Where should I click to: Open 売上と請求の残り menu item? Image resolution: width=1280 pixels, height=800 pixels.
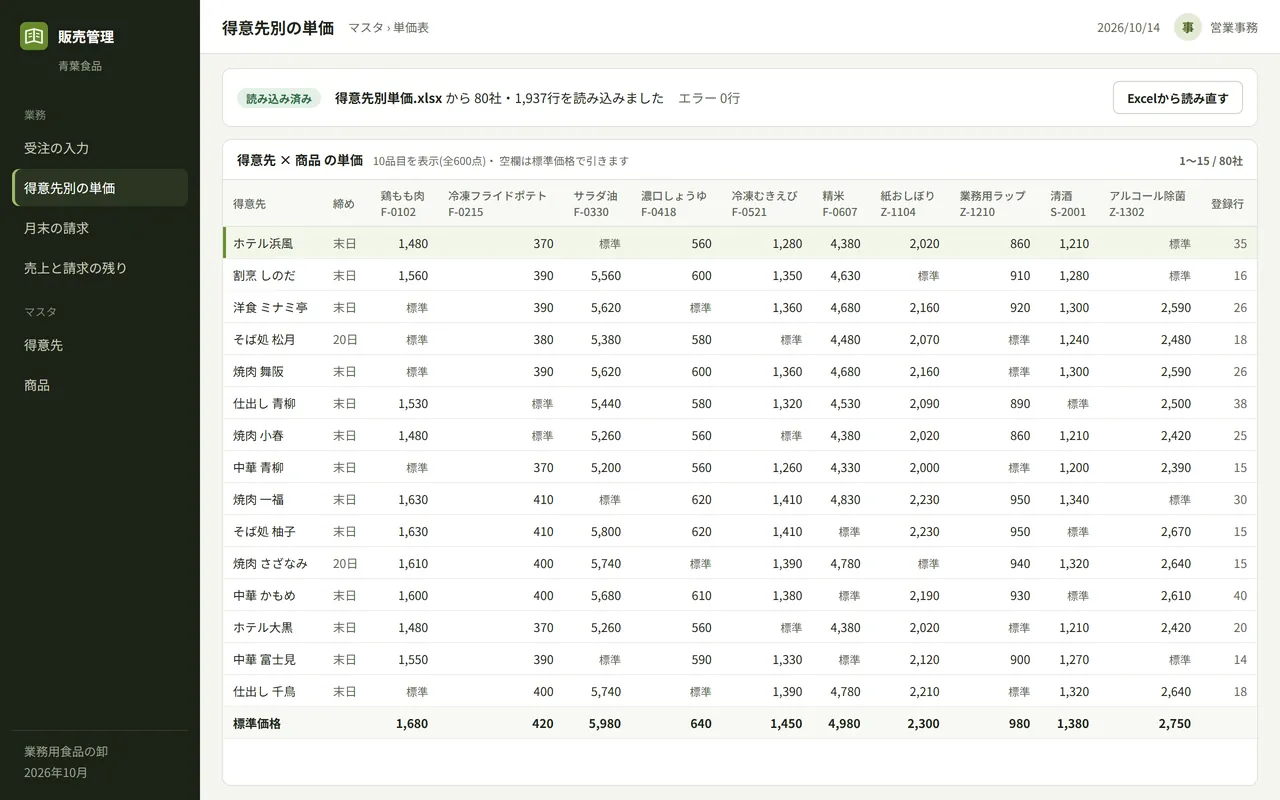coord(100,268)
